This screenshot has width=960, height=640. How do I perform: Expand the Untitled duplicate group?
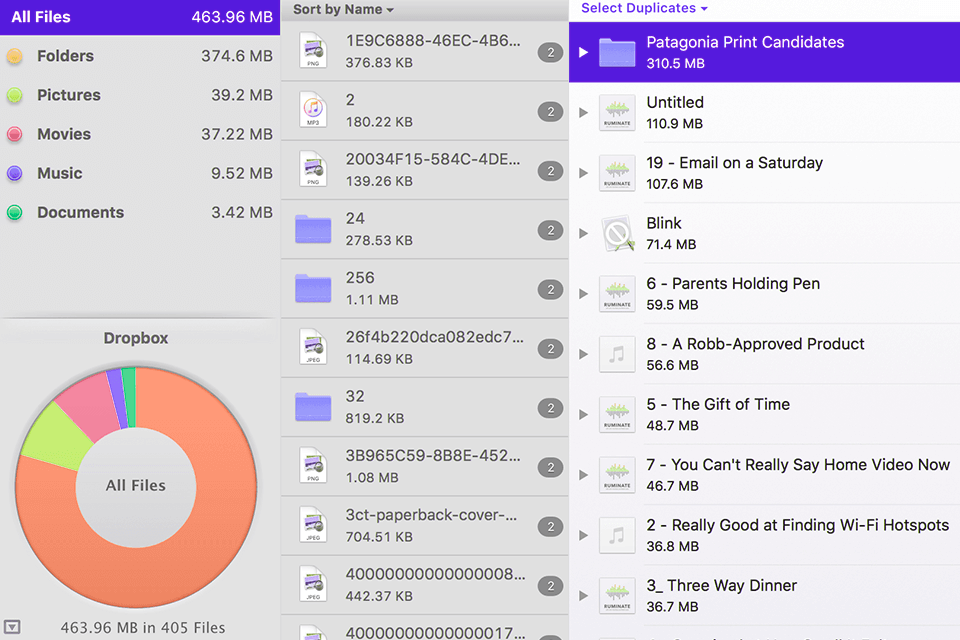tap(583, 112)
